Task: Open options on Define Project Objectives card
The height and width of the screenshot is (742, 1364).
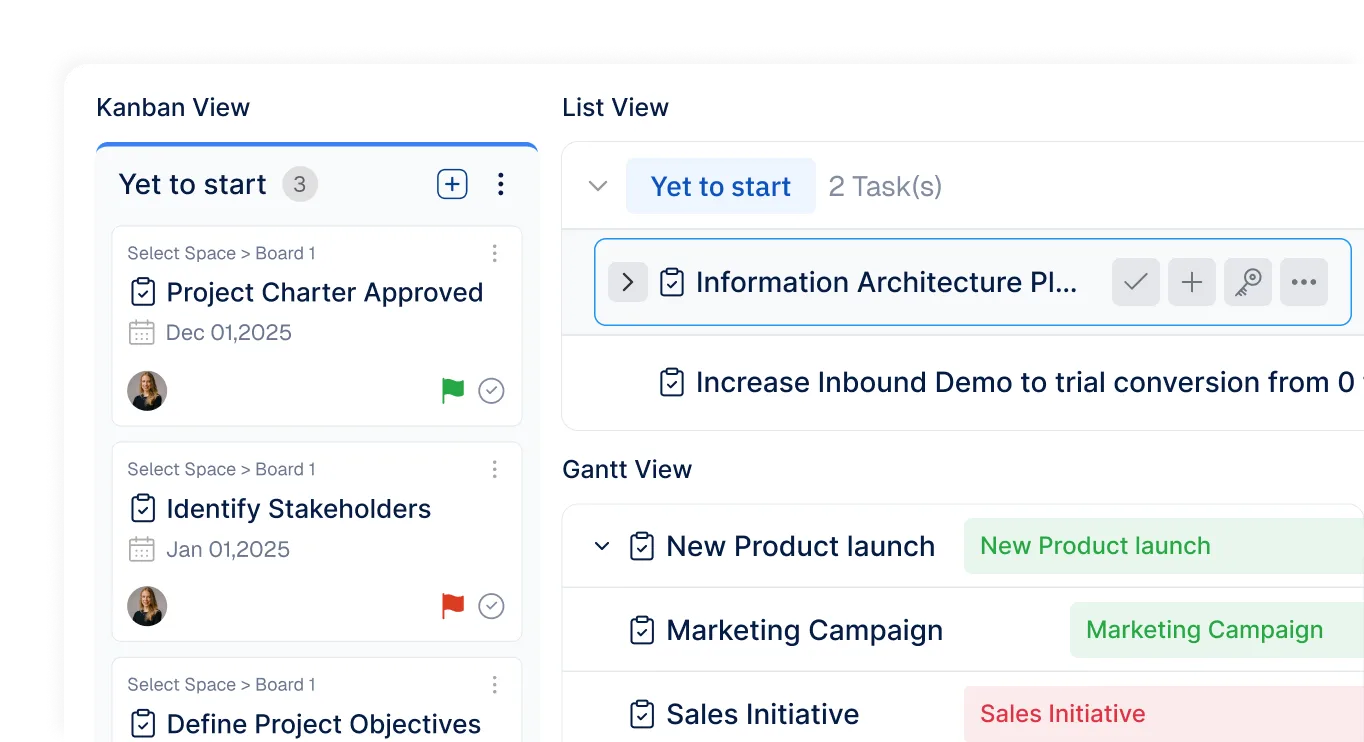Action: tap(494, 685)
